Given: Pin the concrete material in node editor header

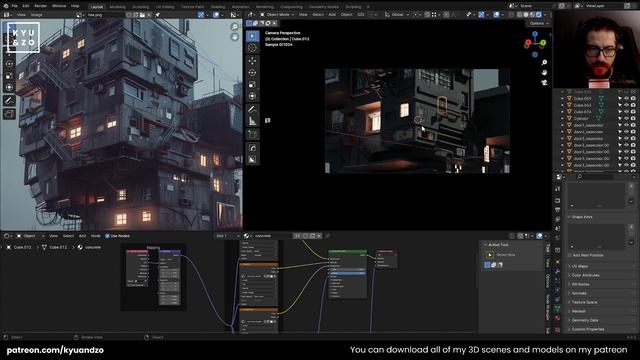Looking at the screenshot, I should click(327, 236).
